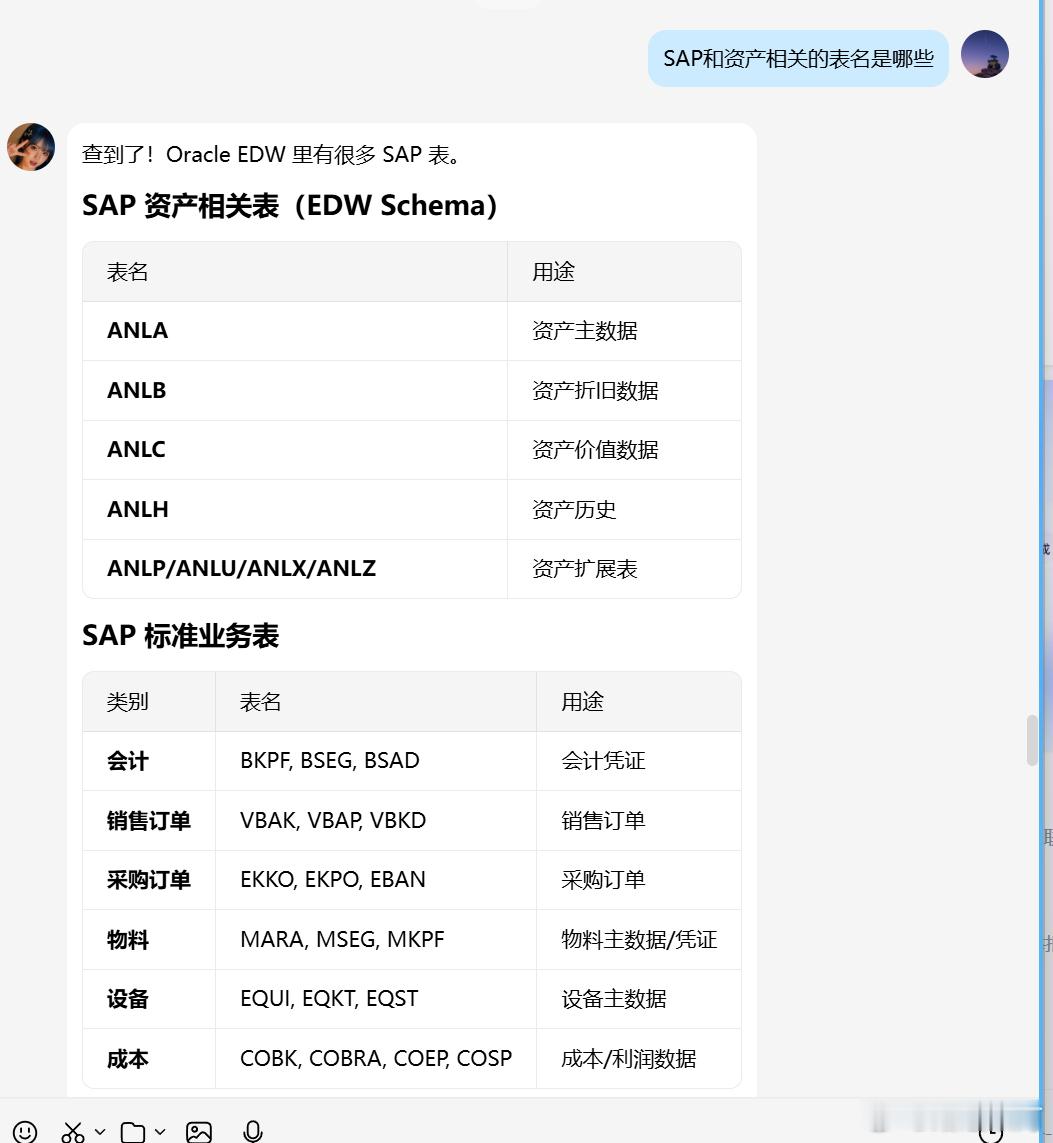Click the microphone voice icon

point(253,1131)
